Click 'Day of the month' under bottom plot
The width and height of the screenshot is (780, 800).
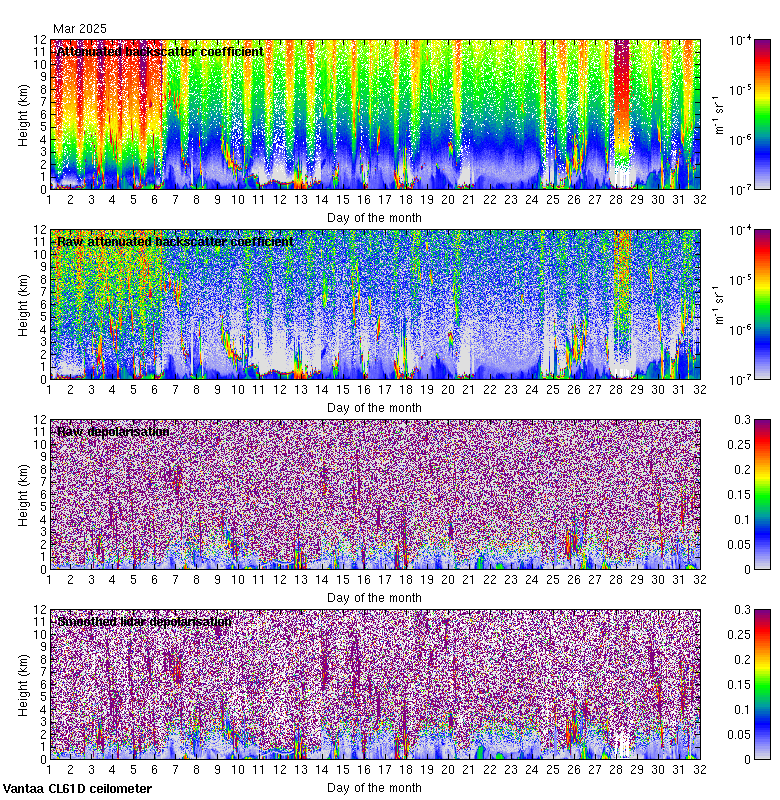click(374, 787)
